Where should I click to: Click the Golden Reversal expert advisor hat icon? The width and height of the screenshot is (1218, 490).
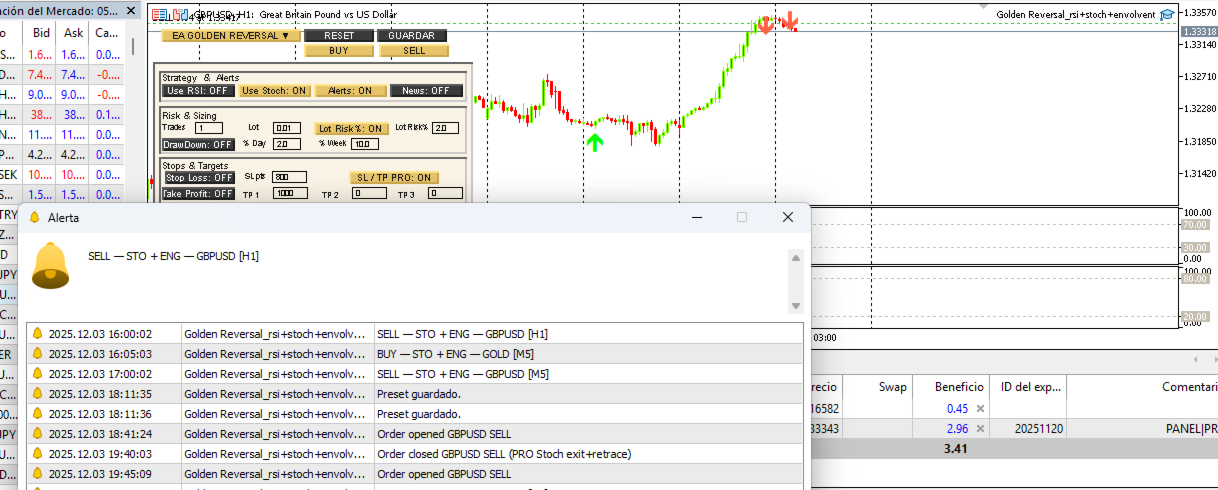tap(1166, 14)
